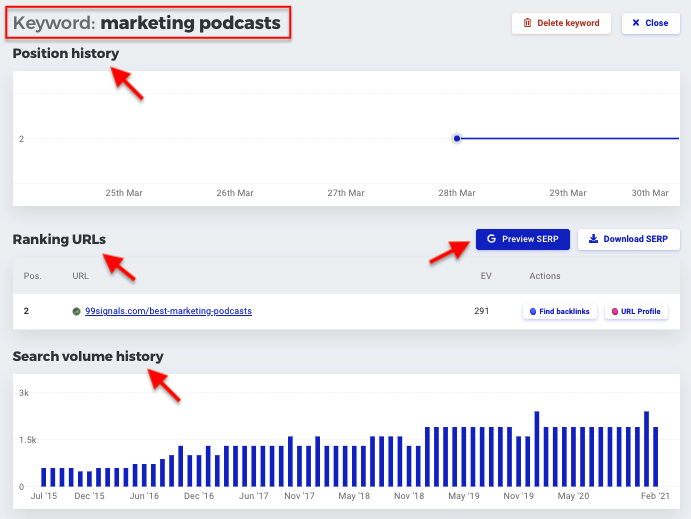The image size is (691, 519).
Task: Close the keyword detail panel
Action: pyautogui.click(x=650, y=23)
